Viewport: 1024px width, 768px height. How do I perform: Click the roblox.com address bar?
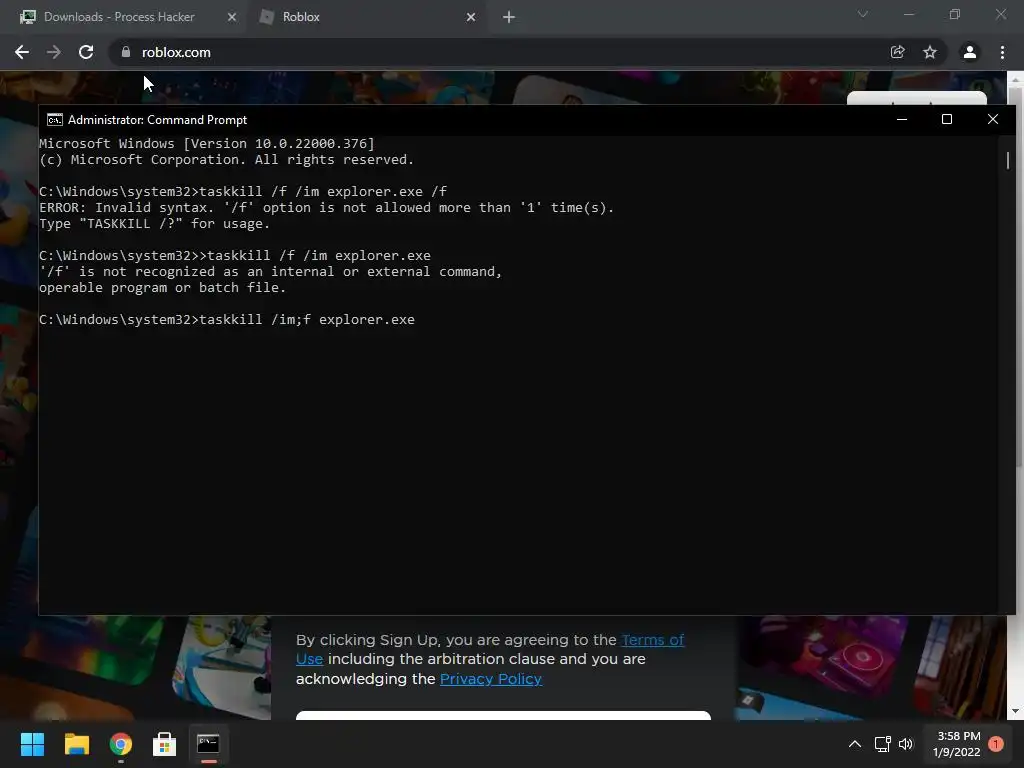pyautogui.click(x=503, y=52)
